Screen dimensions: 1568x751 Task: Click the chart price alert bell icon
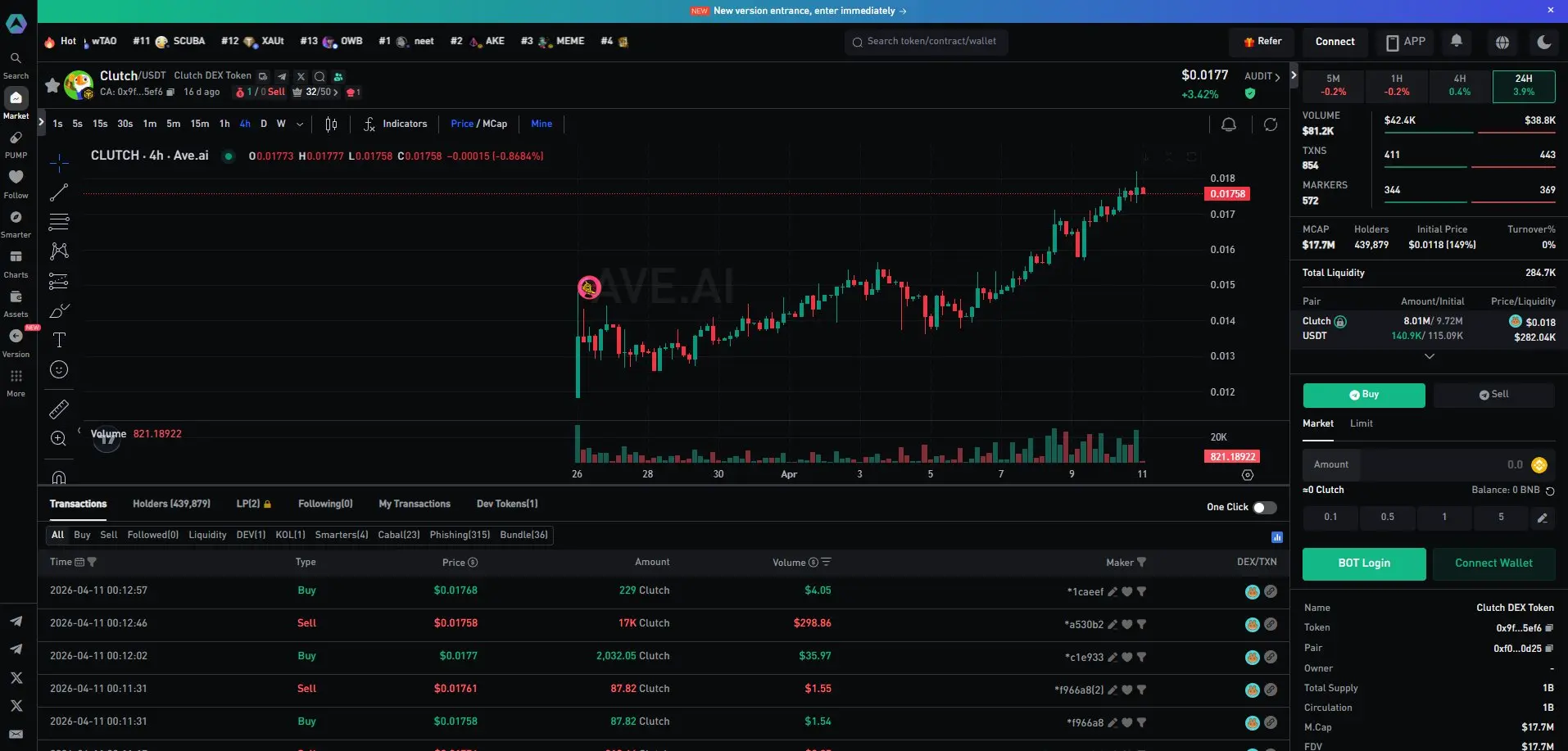(x=1229, y=124)
